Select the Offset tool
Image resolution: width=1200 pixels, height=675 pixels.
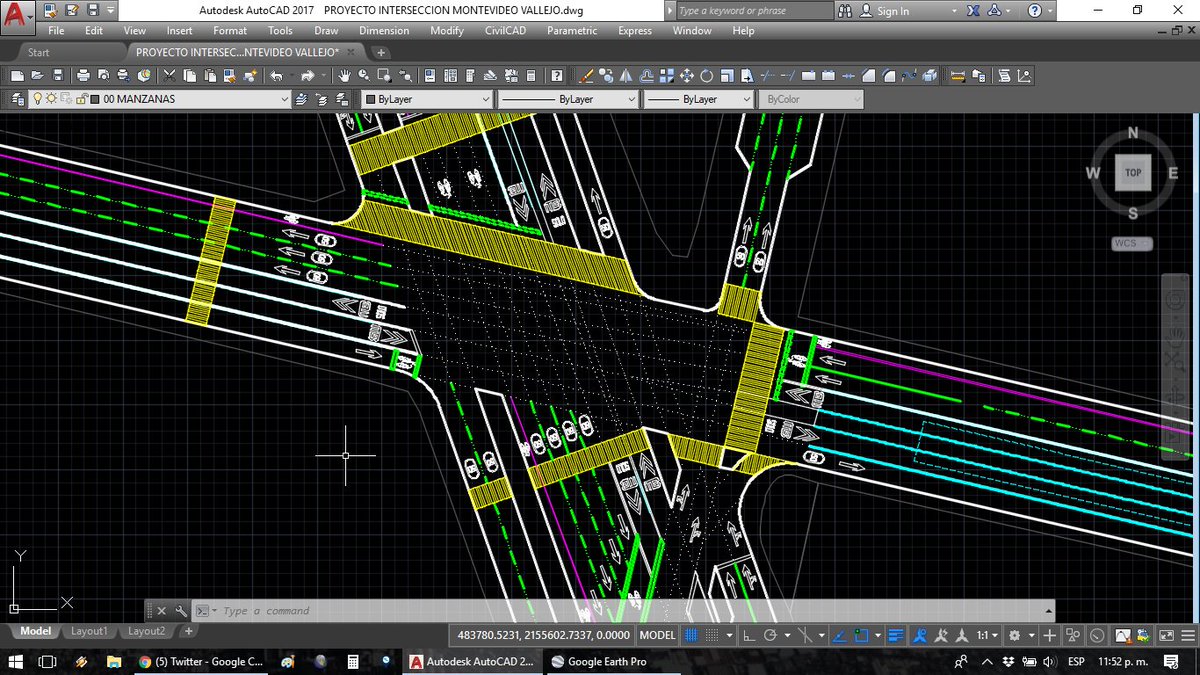tap(646, 75)
